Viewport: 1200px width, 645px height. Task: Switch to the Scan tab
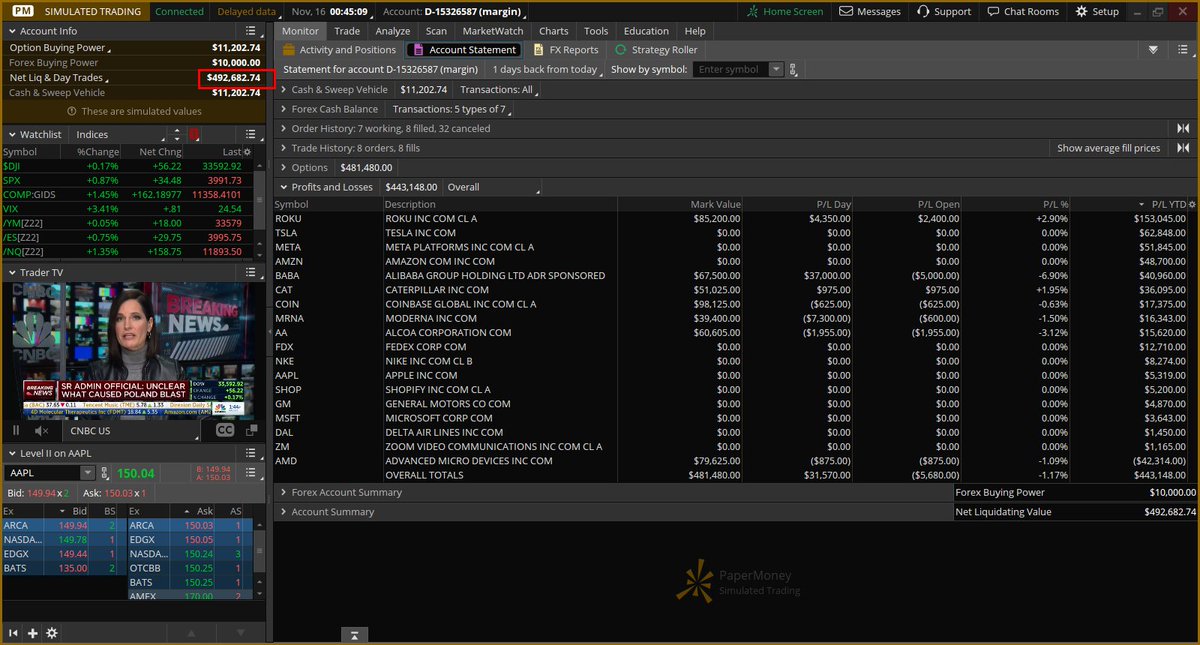[437, 31]
